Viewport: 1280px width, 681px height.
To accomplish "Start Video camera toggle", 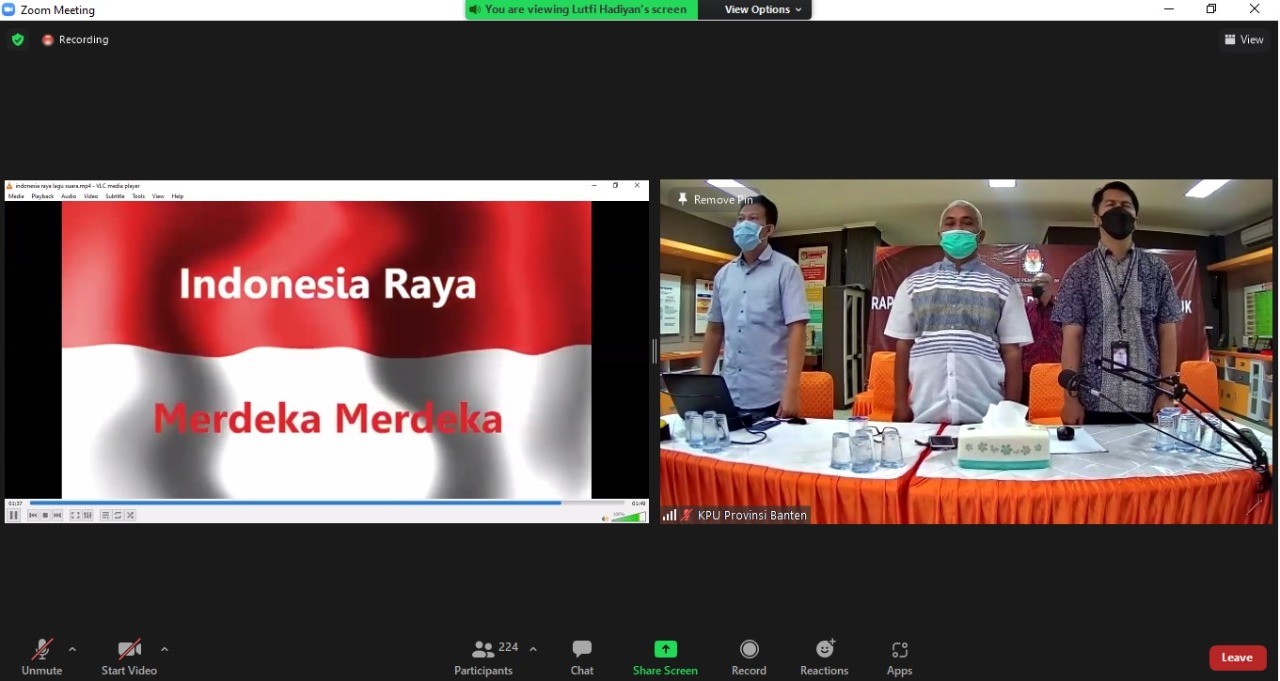I will tap(129, 656).
